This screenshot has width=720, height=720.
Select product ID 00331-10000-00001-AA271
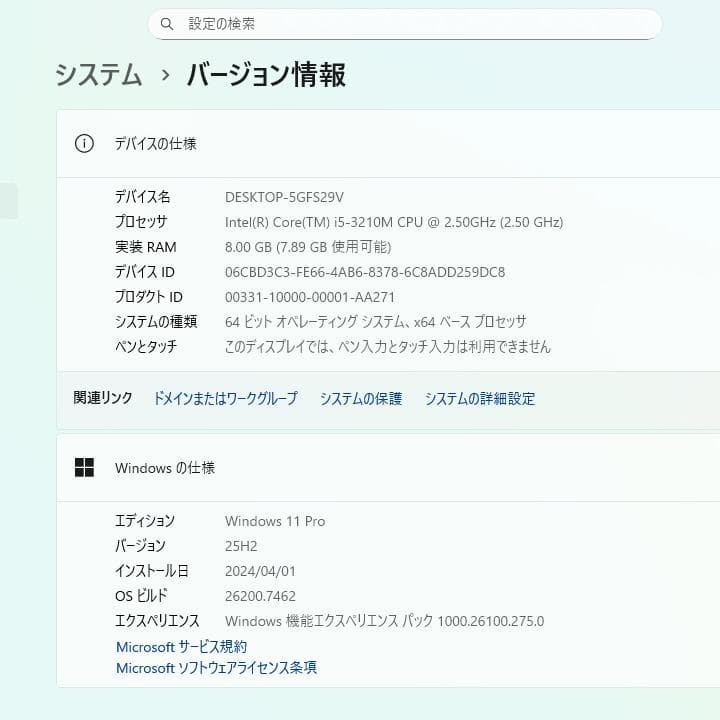(x=310, y=297)
